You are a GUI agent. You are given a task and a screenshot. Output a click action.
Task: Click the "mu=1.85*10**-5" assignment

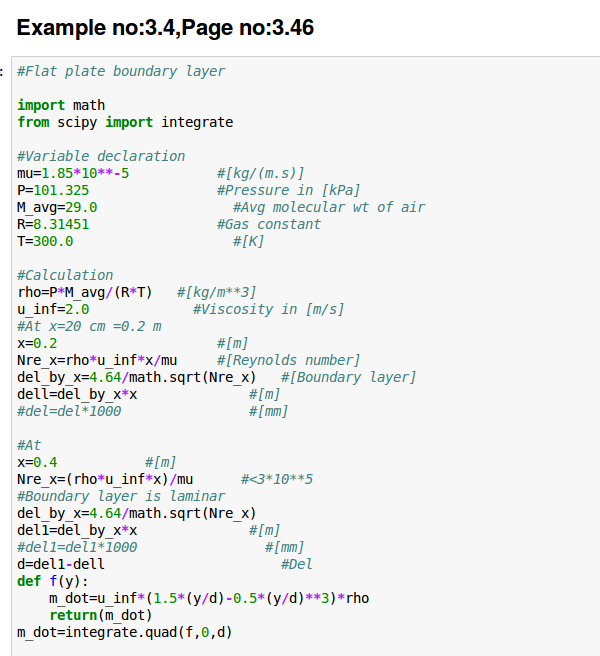pyautogui.click(x=73, y=173)
